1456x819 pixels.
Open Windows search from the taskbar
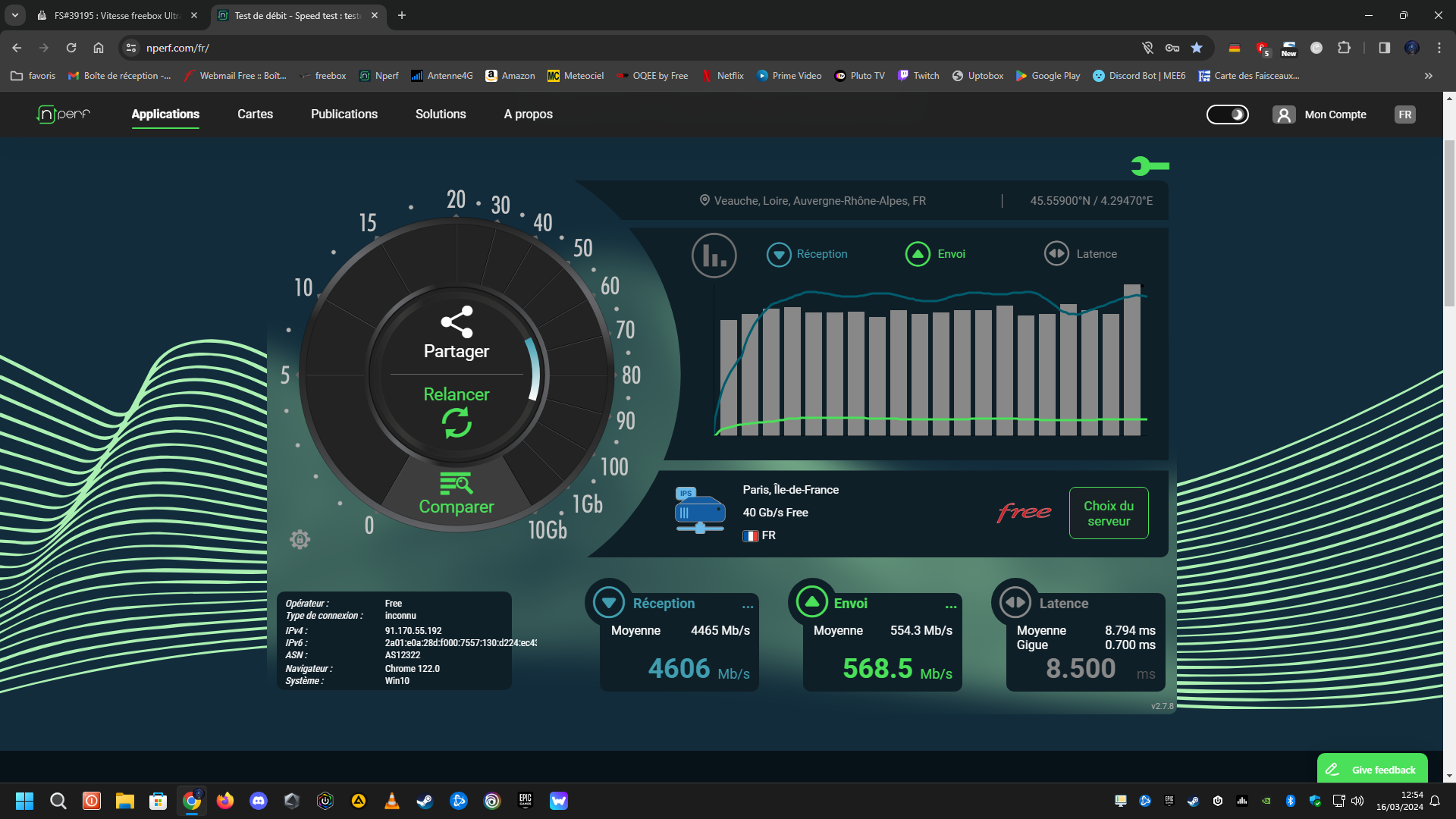58,801
